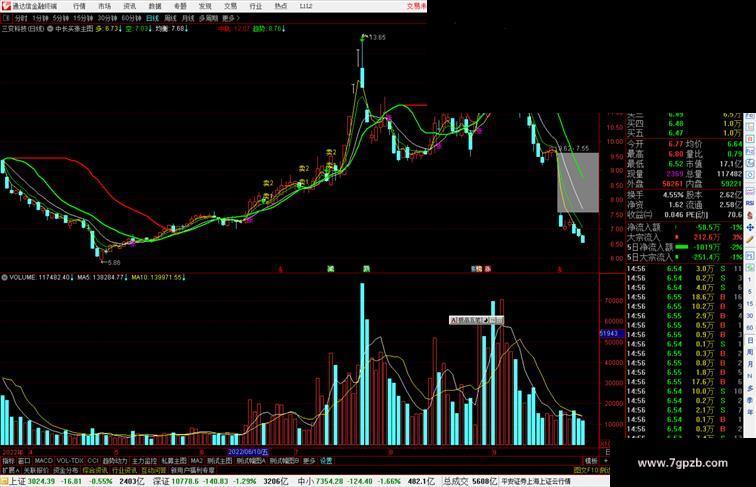Expand the 扩展 panel
The width and height of the screenshot is (756, 487).
(10, 470)
